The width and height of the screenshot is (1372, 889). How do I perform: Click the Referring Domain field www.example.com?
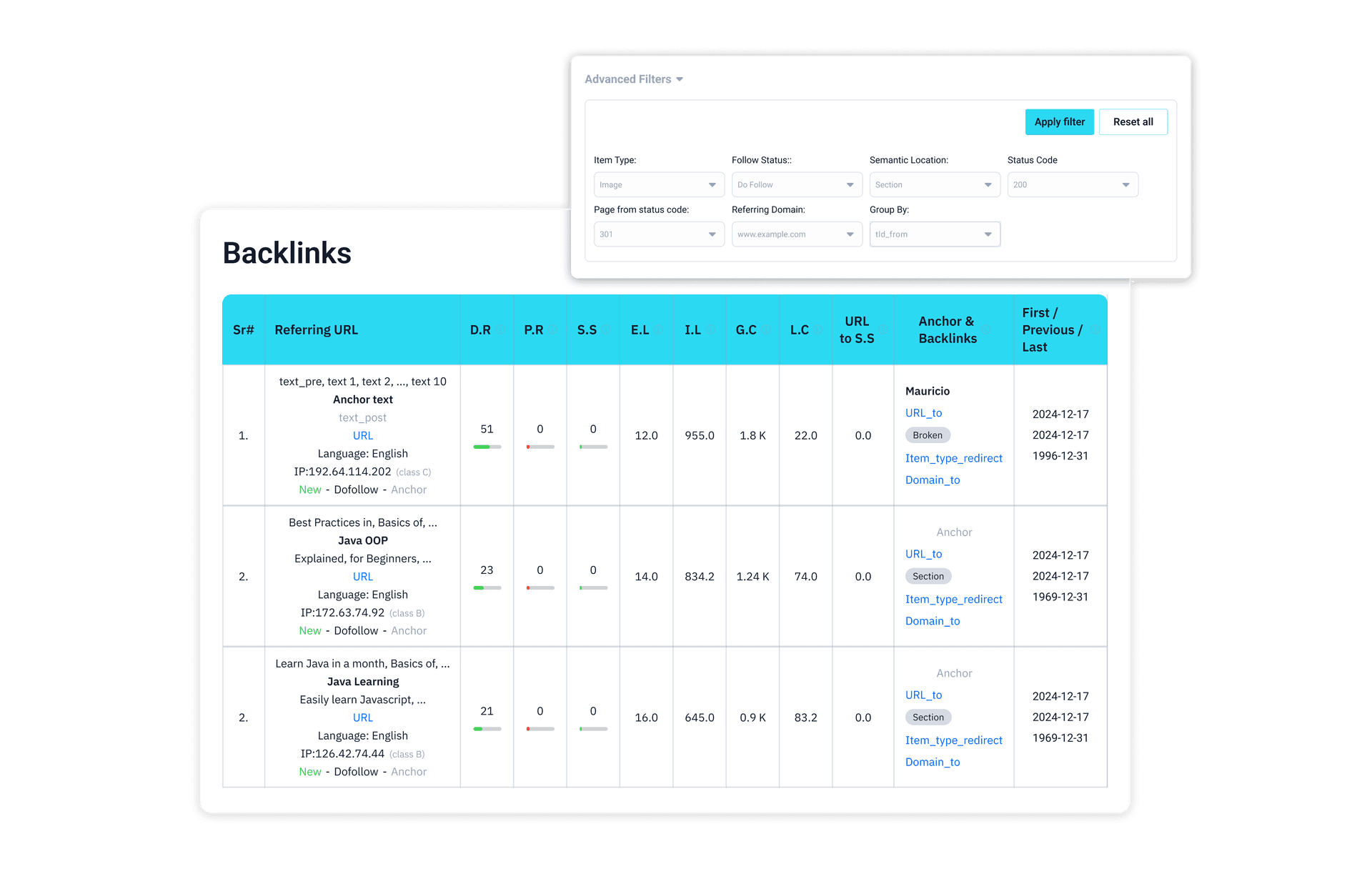(x=796, y=234)
